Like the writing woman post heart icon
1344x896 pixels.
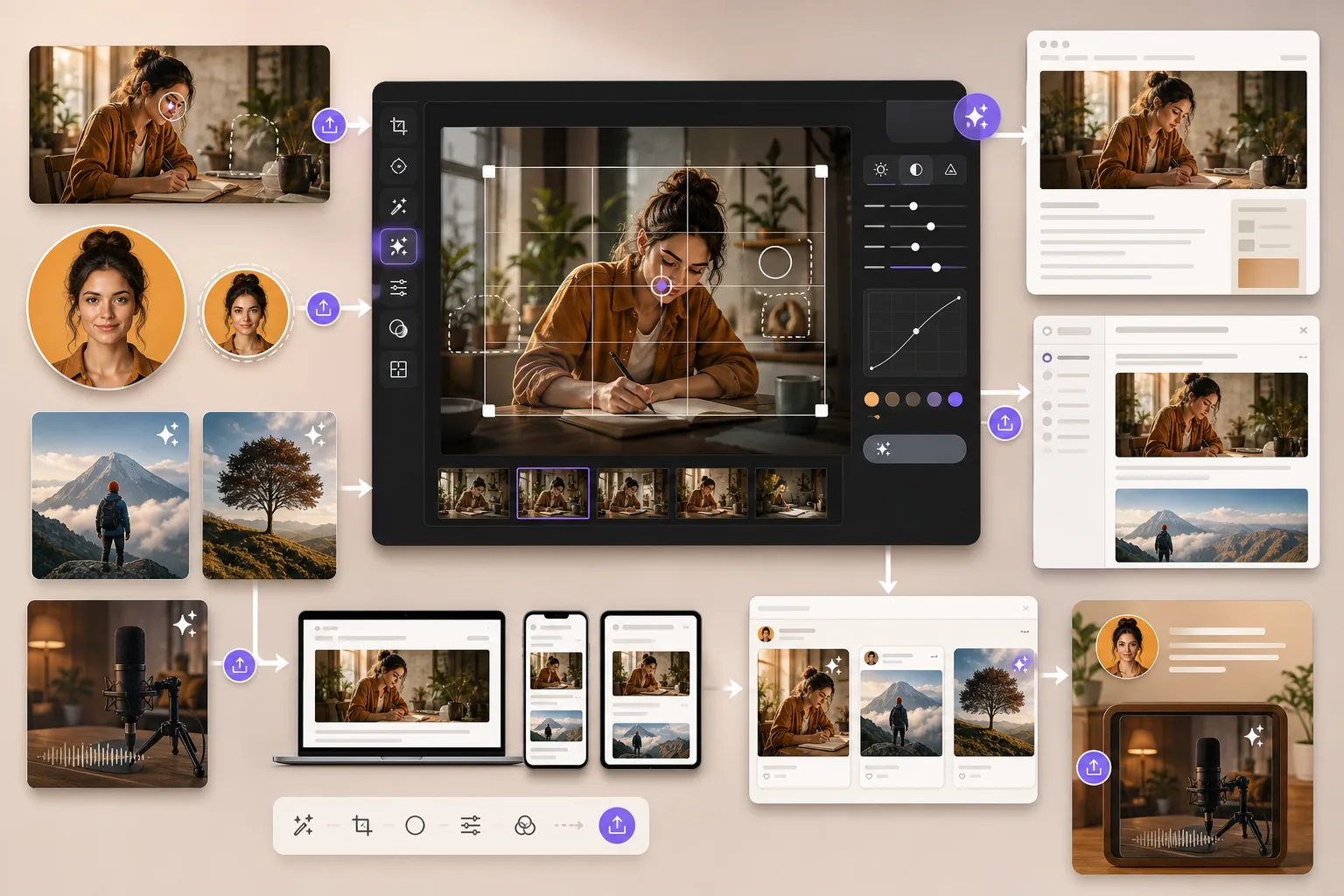pos(766,776)
